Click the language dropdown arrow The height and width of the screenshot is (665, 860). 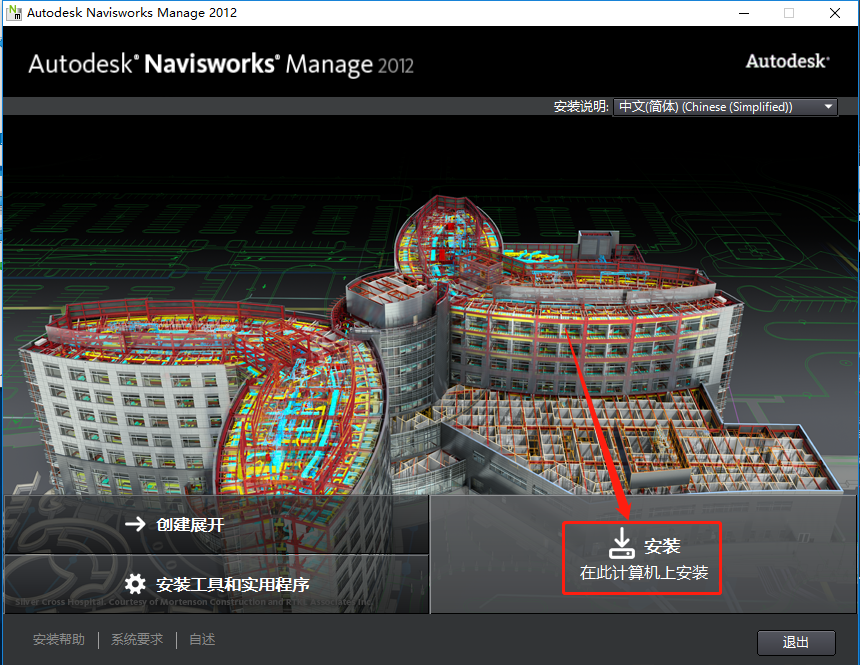(828, 107)
